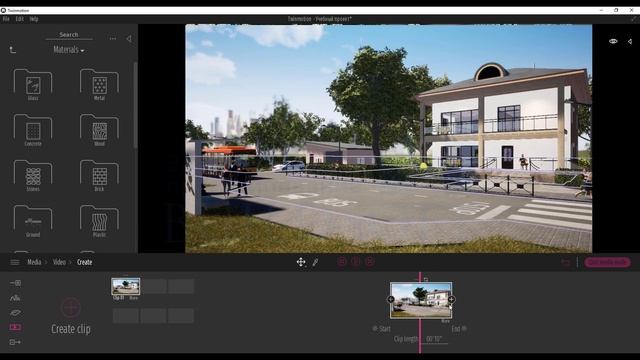
Task: Click More under the timeline keyframe
Action: 446,322
